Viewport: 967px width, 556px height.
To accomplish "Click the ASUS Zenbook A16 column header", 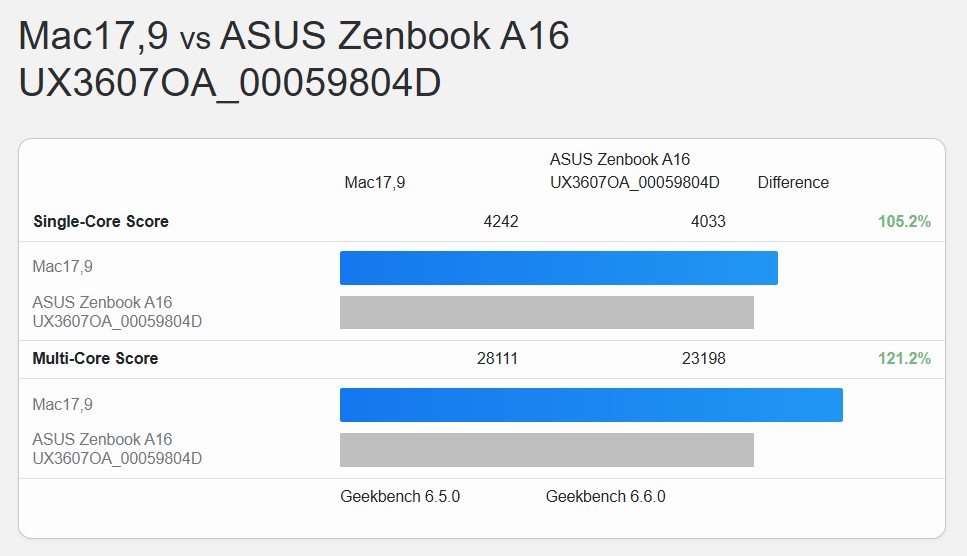I will [x=634, y=171].
